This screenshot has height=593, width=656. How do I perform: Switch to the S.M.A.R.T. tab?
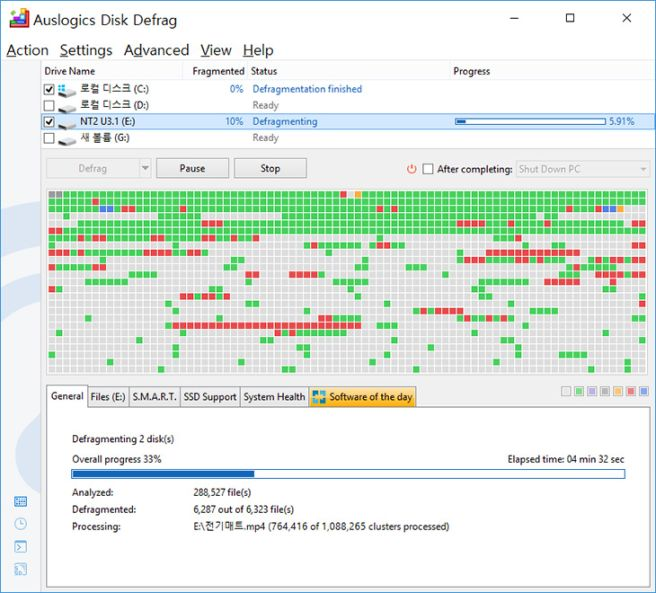[154, 397]
